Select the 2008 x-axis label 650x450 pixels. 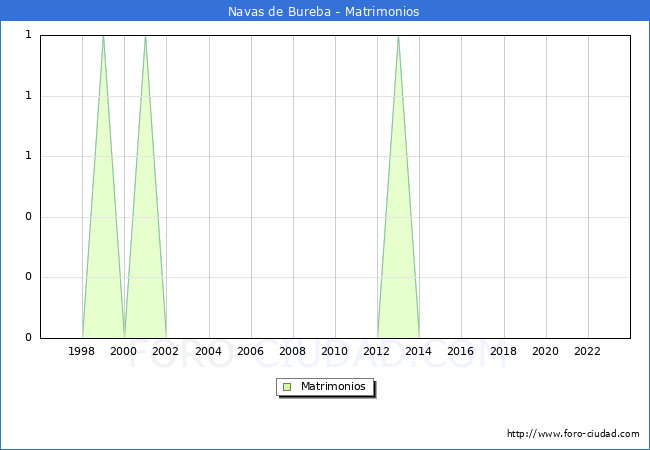292,351
